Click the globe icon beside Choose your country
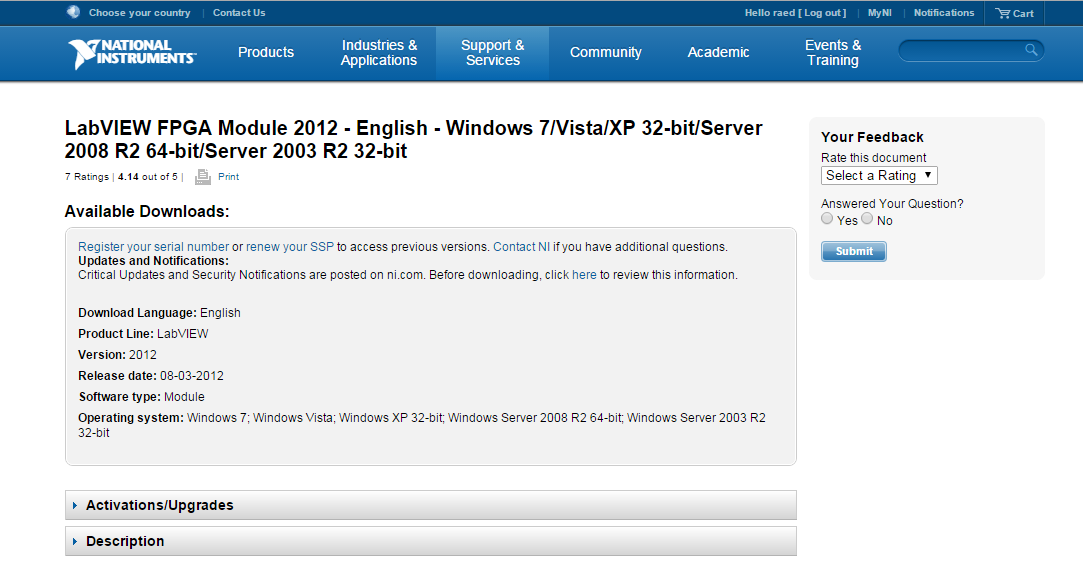The height and width of the screenshot is (571, 1083). click(x=73, y=12)
